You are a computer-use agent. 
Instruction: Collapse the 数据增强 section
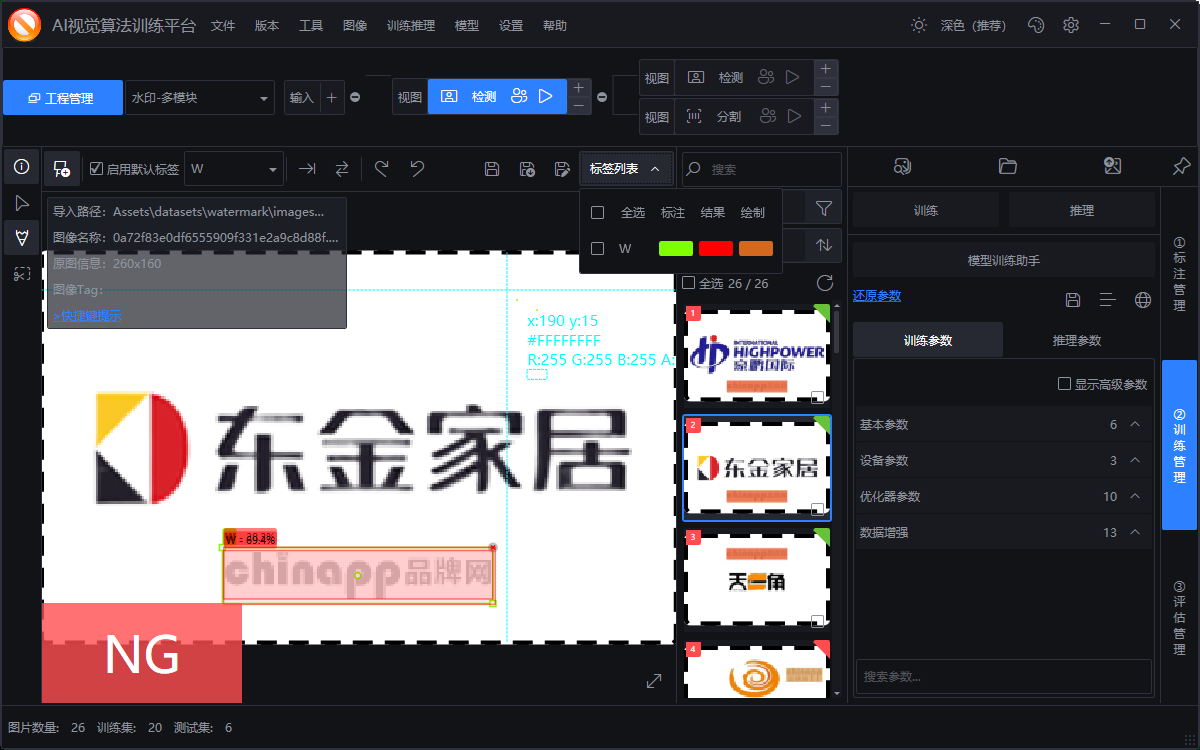[x=1135, y=532]
